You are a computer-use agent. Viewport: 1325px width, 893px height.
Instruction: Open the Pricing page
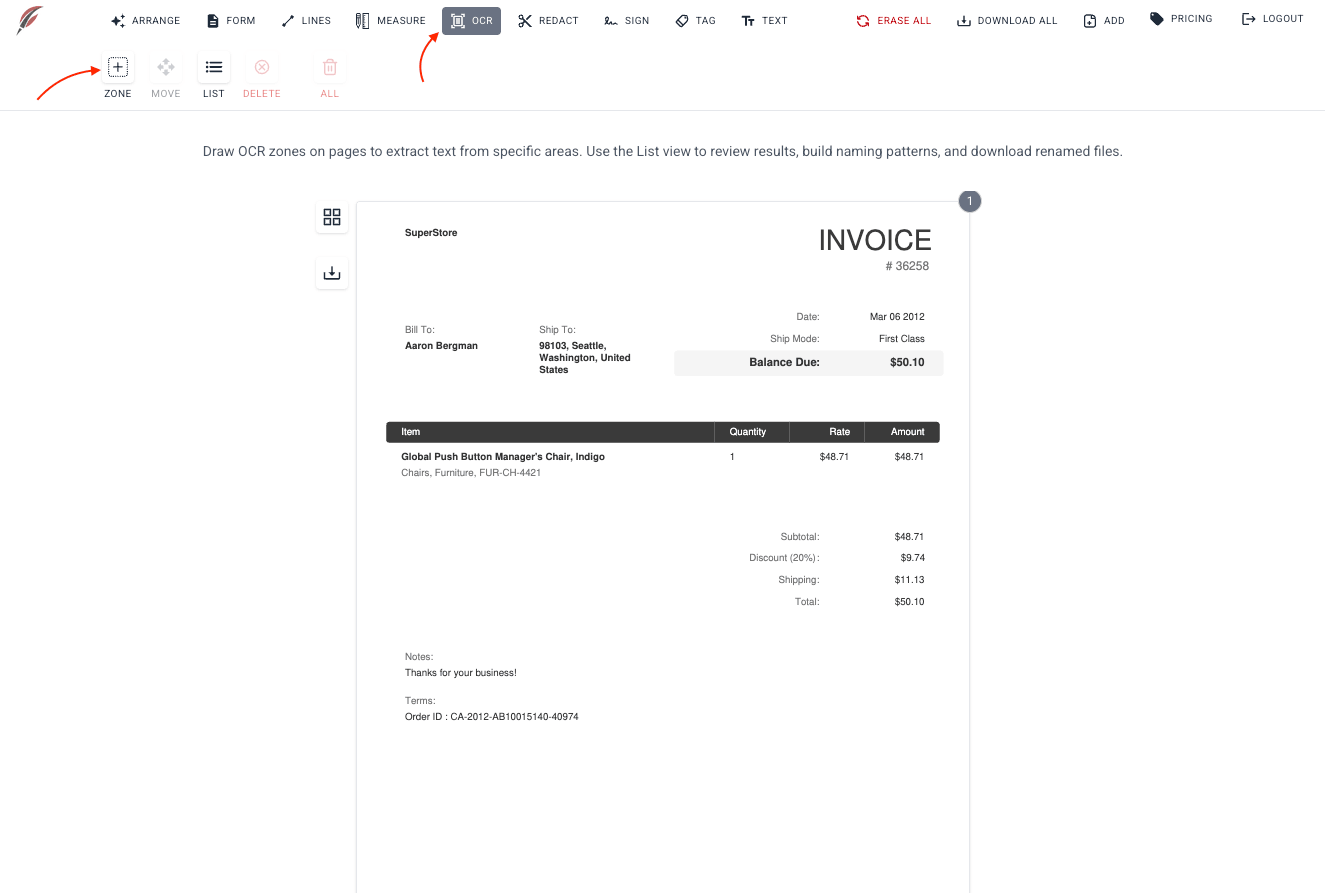(x=1181, y=19)
